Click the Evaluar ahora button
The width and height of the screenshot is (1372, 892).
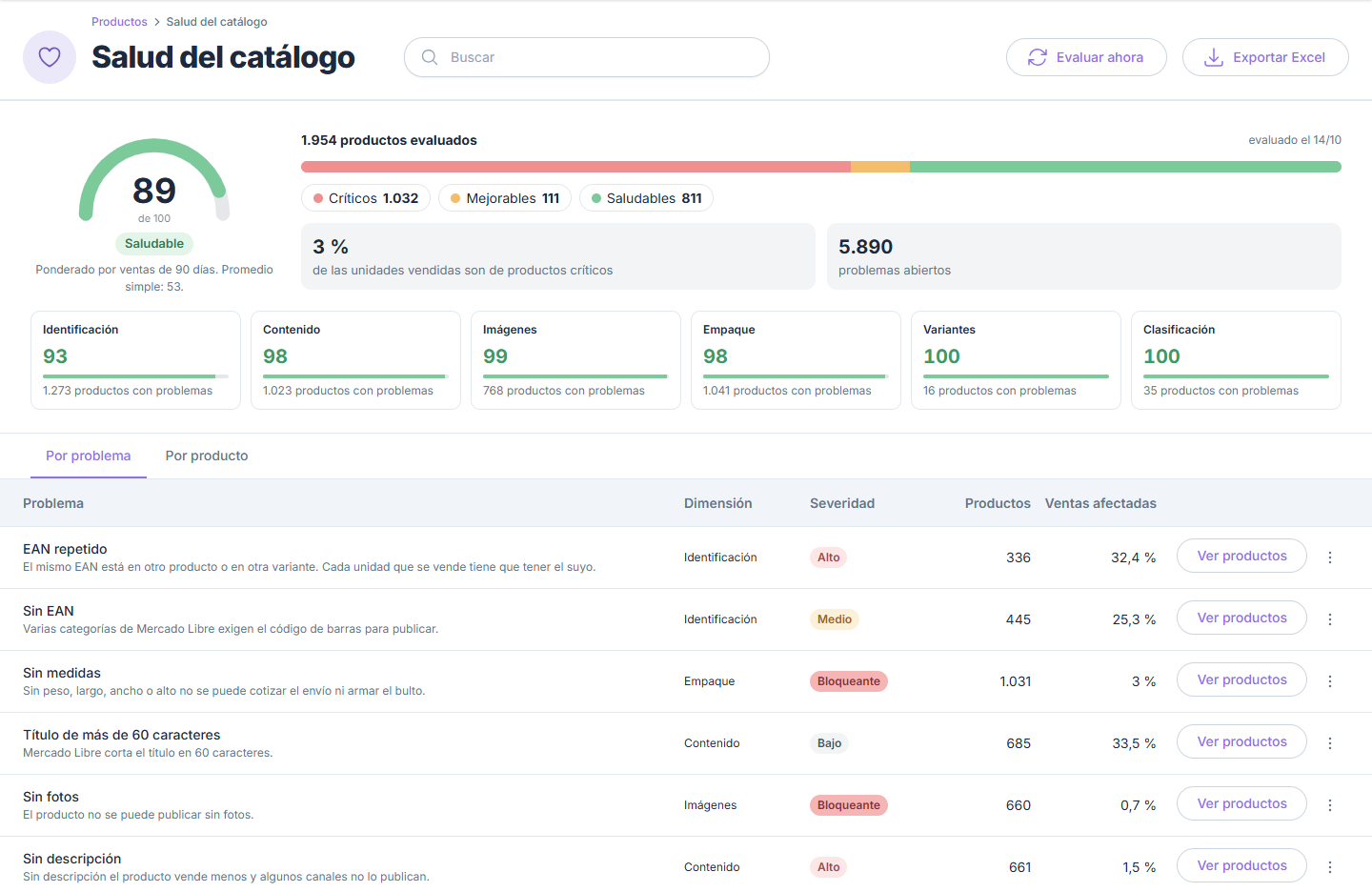click(x=1086, y=57)
